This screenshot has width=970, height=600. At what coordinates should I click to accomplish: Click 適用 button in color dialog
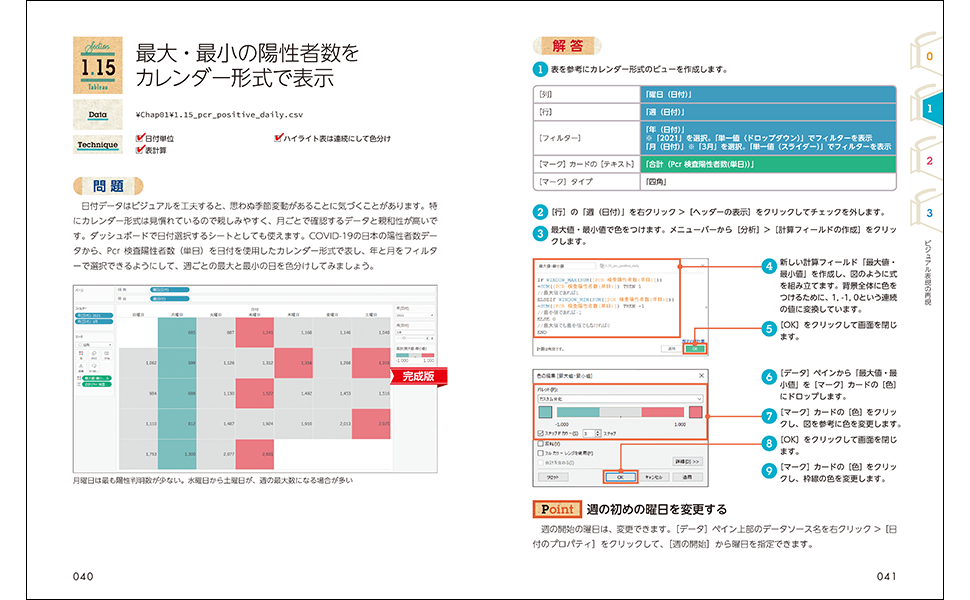pyautogui.click(x=687, y=477)
